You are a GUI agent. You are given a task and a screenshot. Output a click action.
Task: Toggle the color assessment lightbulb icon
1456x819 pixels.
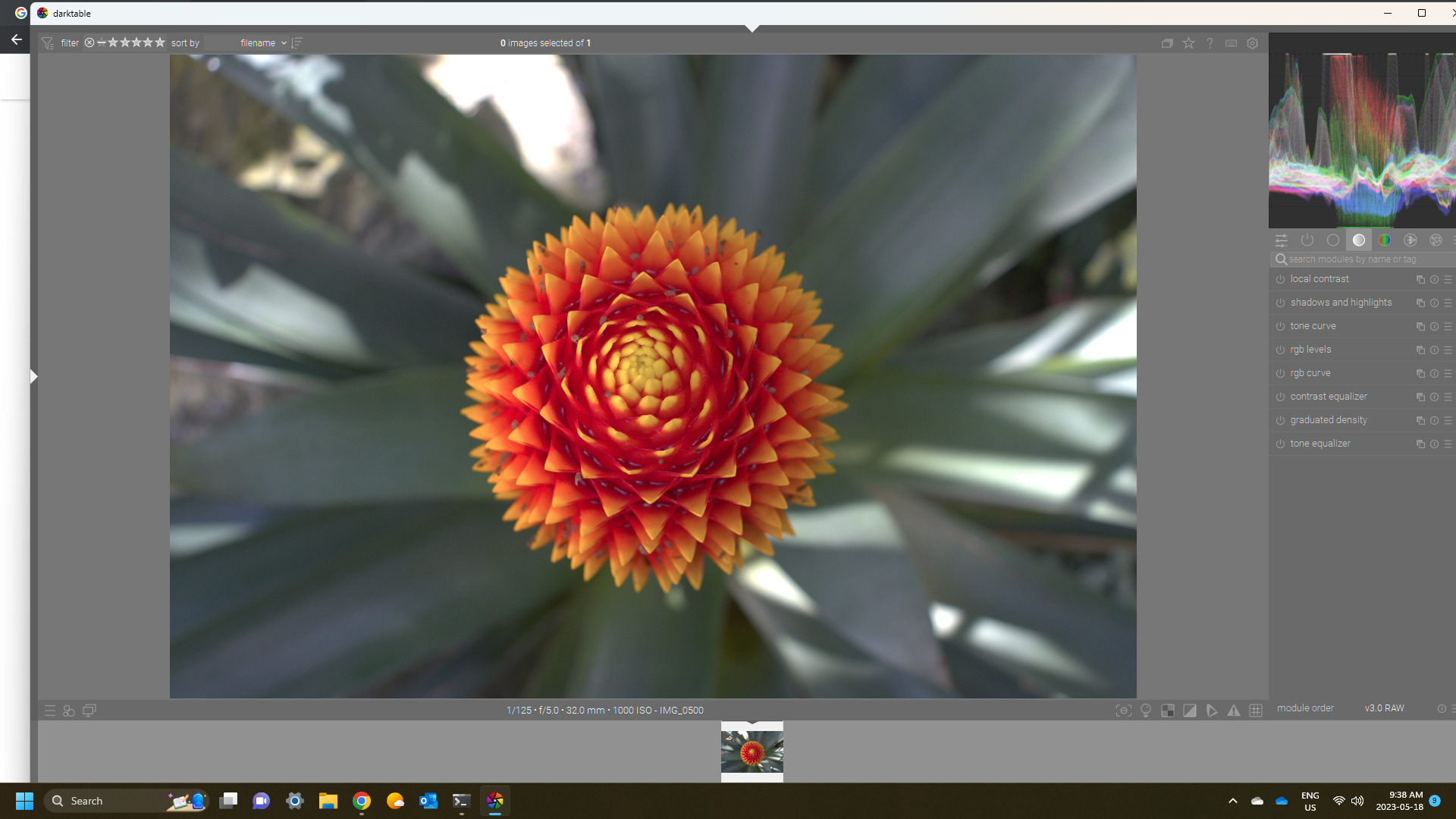[1146, 711]
